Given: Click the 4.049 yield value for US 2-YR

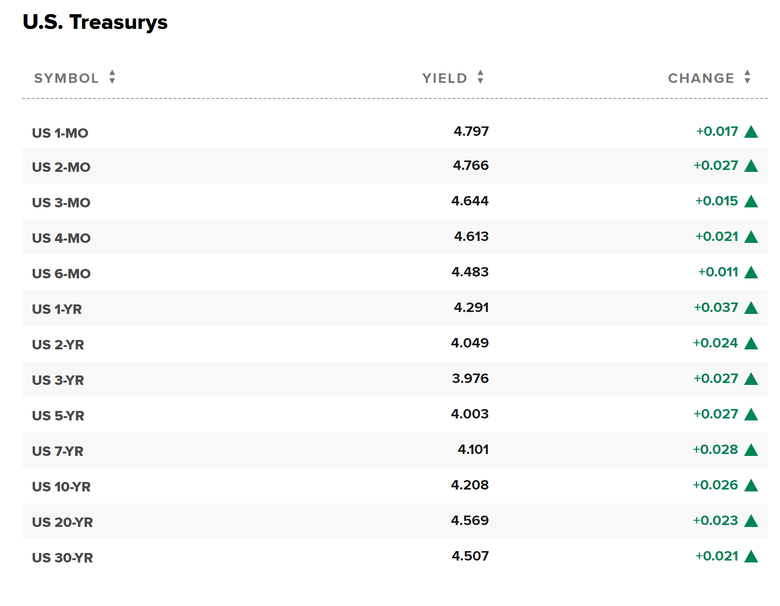Looking at the screenshot, I should tap(470, 343).
